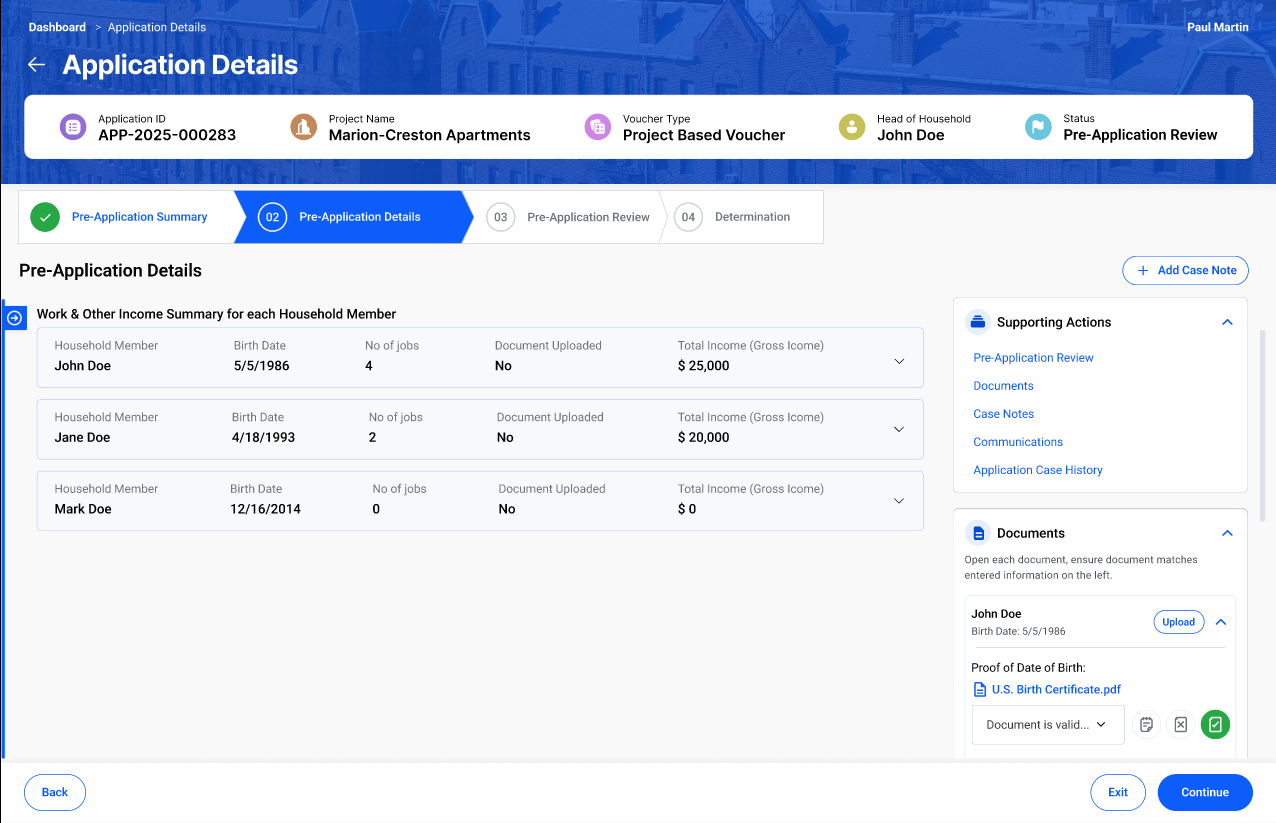Screen dimensions: 1276x823
Task: Expand John Doe's income summary row
Action: [898, 361]
